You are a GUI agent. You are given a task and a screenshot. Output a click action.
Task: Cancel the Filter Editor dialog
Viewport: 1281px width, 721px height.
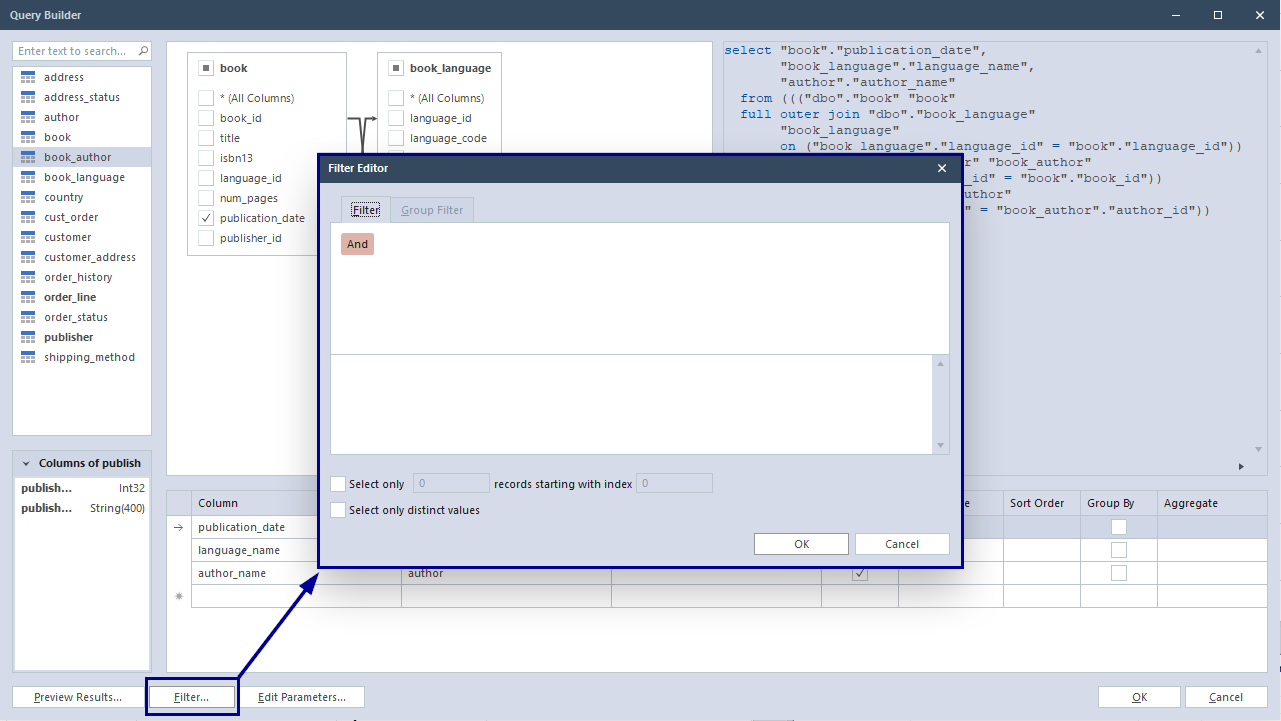point(902,544)
